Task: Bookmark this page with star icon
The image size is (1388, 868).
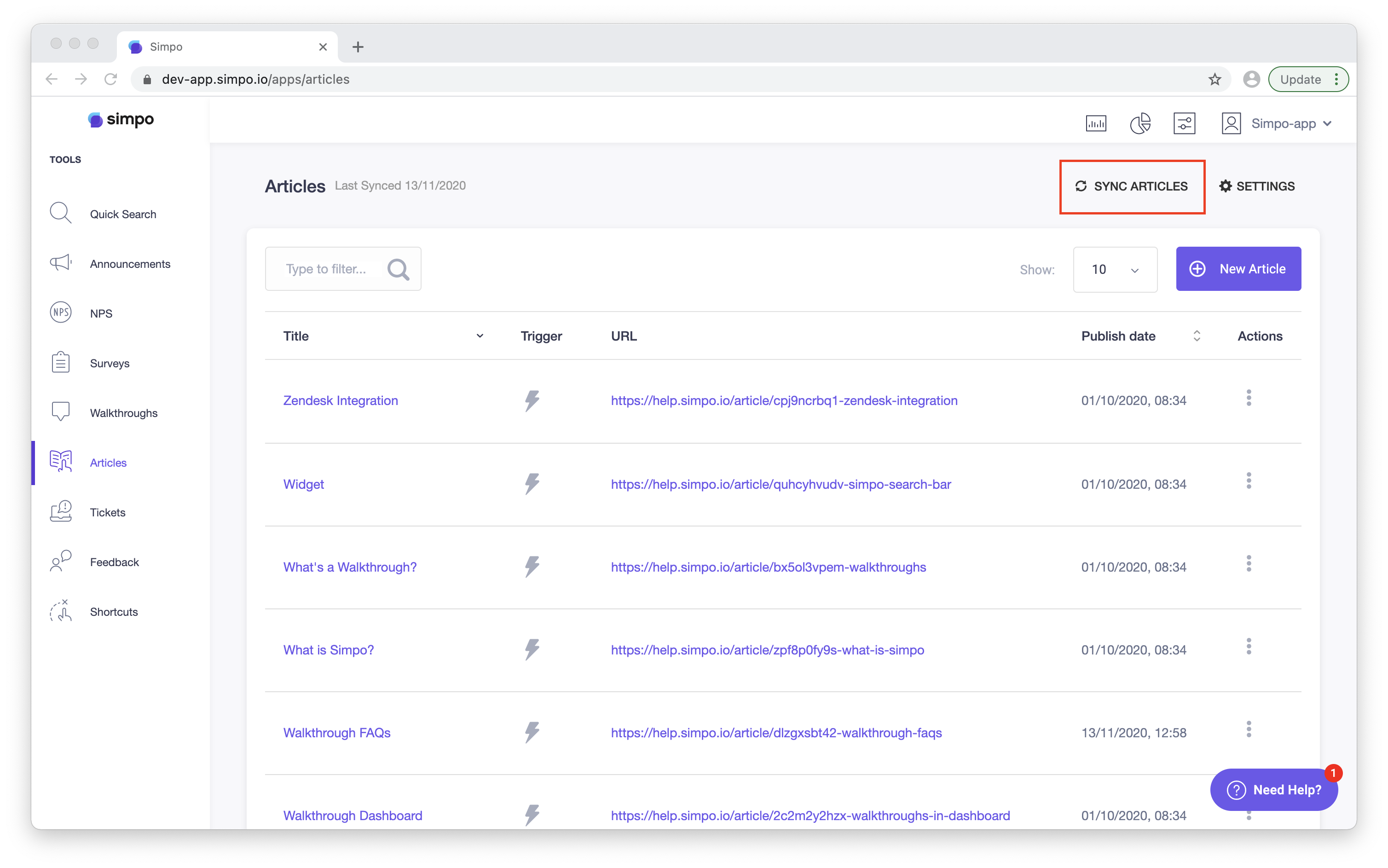Action: 1214,79
